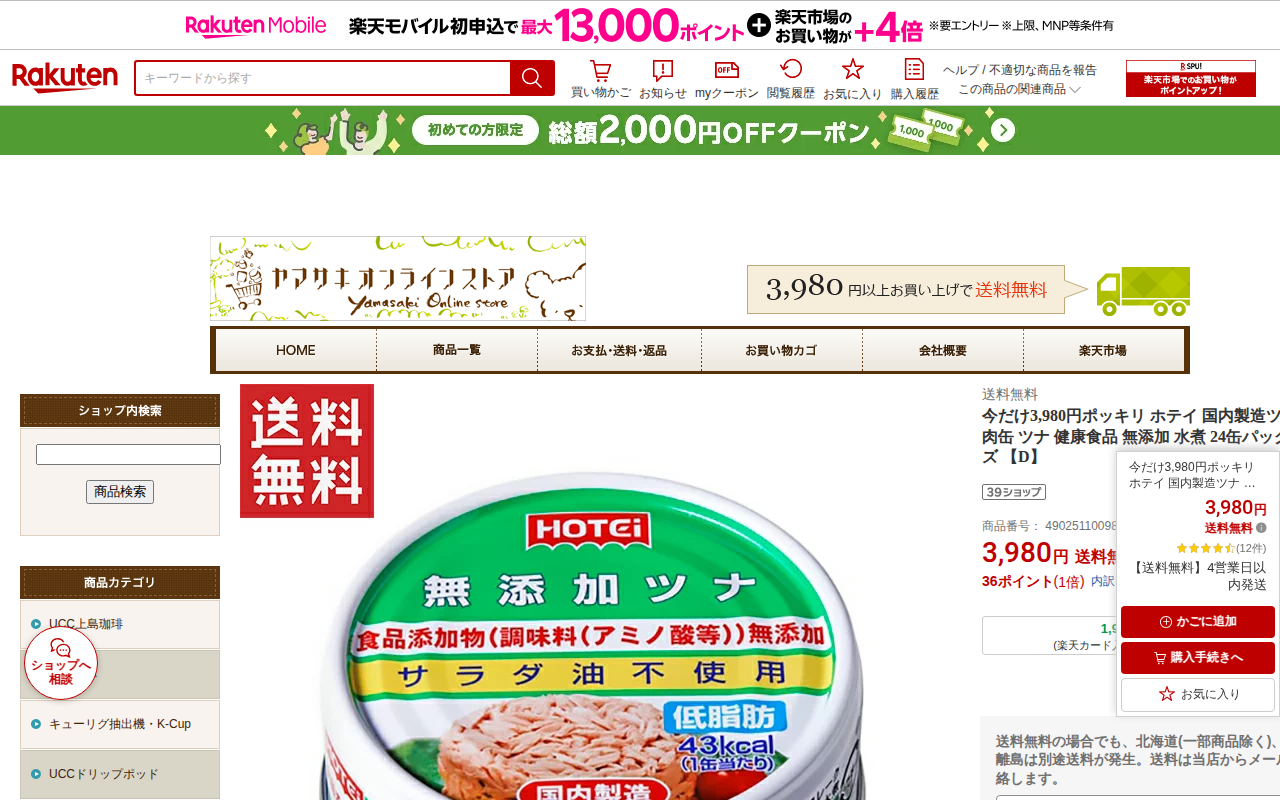Click the かごに追加 button
The image size is (1280, 800).
(1198, 622)
